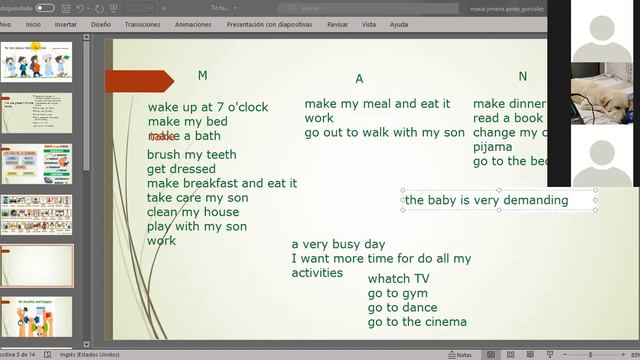This screenshot has width=640, height=360.
Task: Customize quick access toolbar arrow
Action: pos(164,9)
